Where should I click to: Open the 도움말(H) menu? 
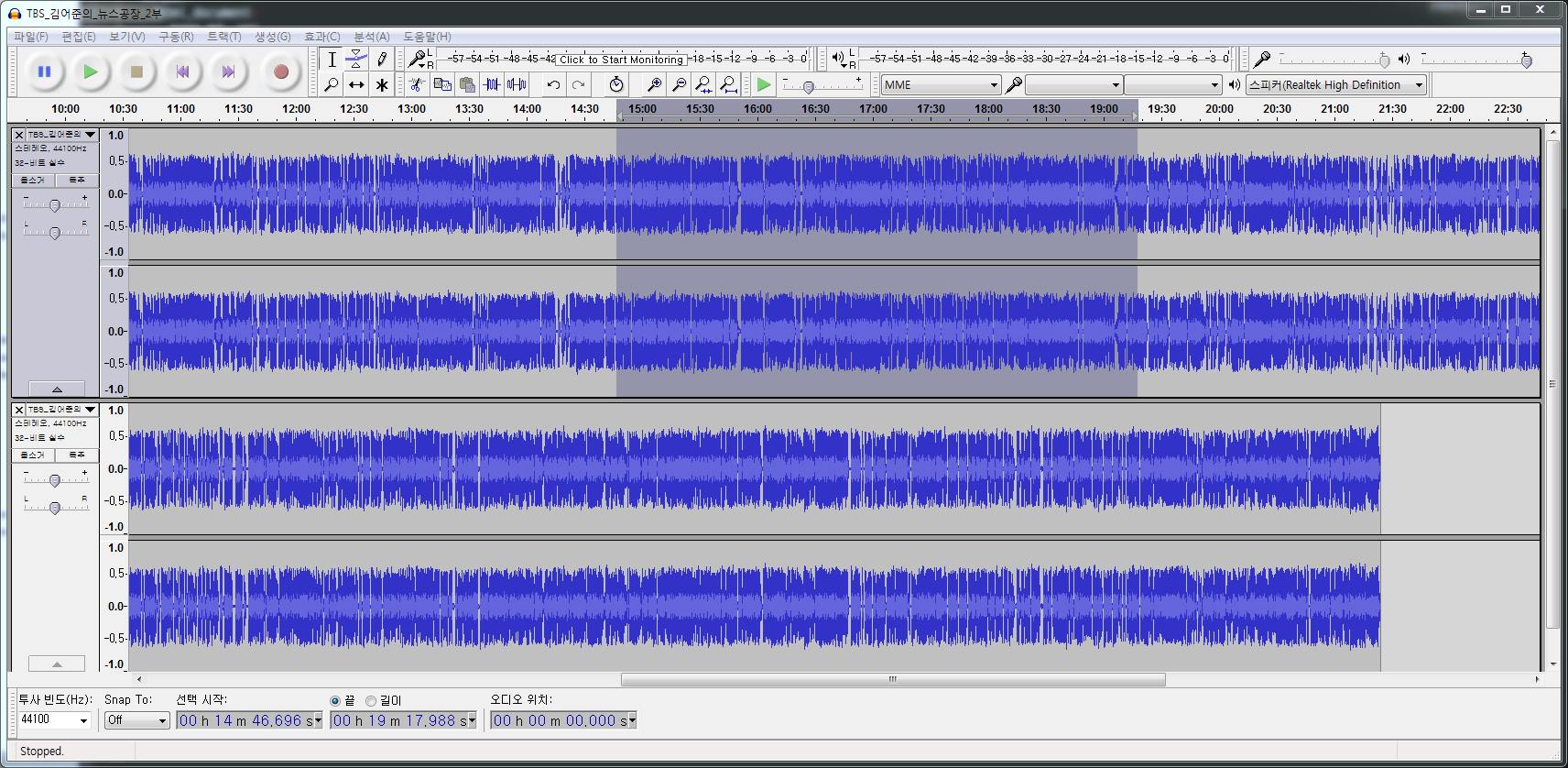[427, 37]
